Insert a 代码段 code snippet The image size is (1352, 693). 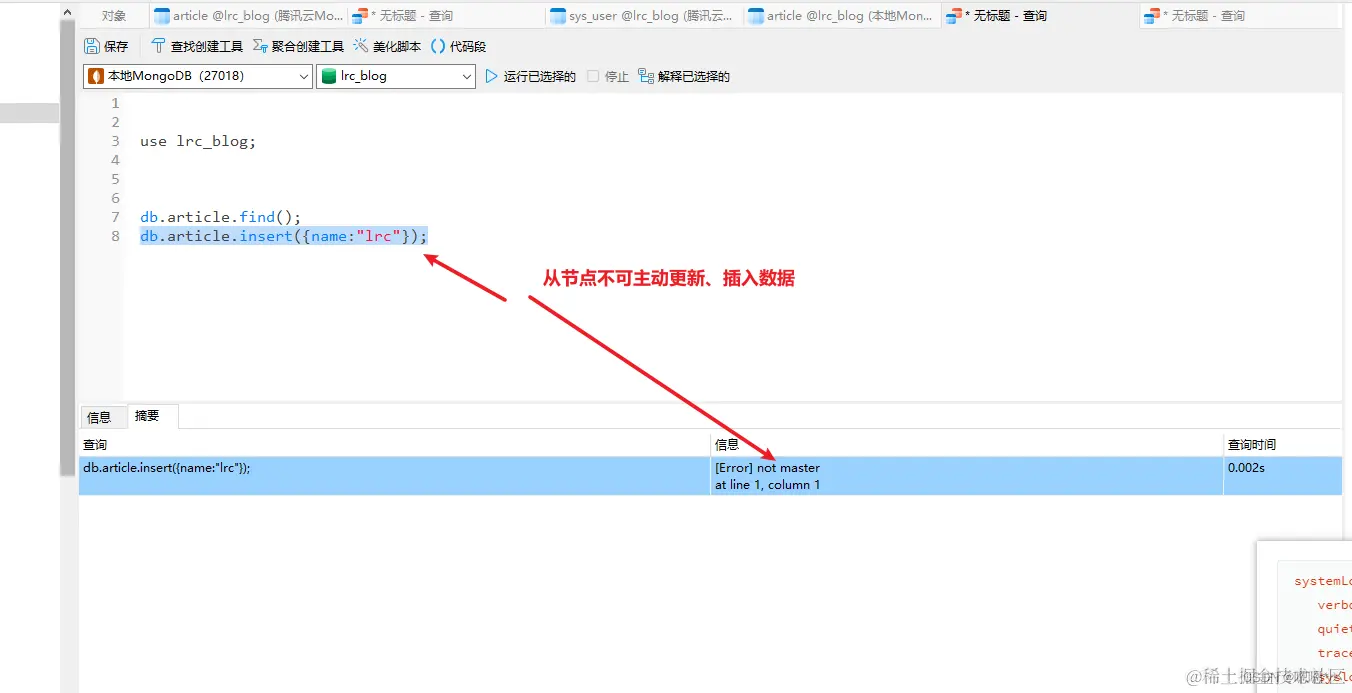click(x=463, y=45)
